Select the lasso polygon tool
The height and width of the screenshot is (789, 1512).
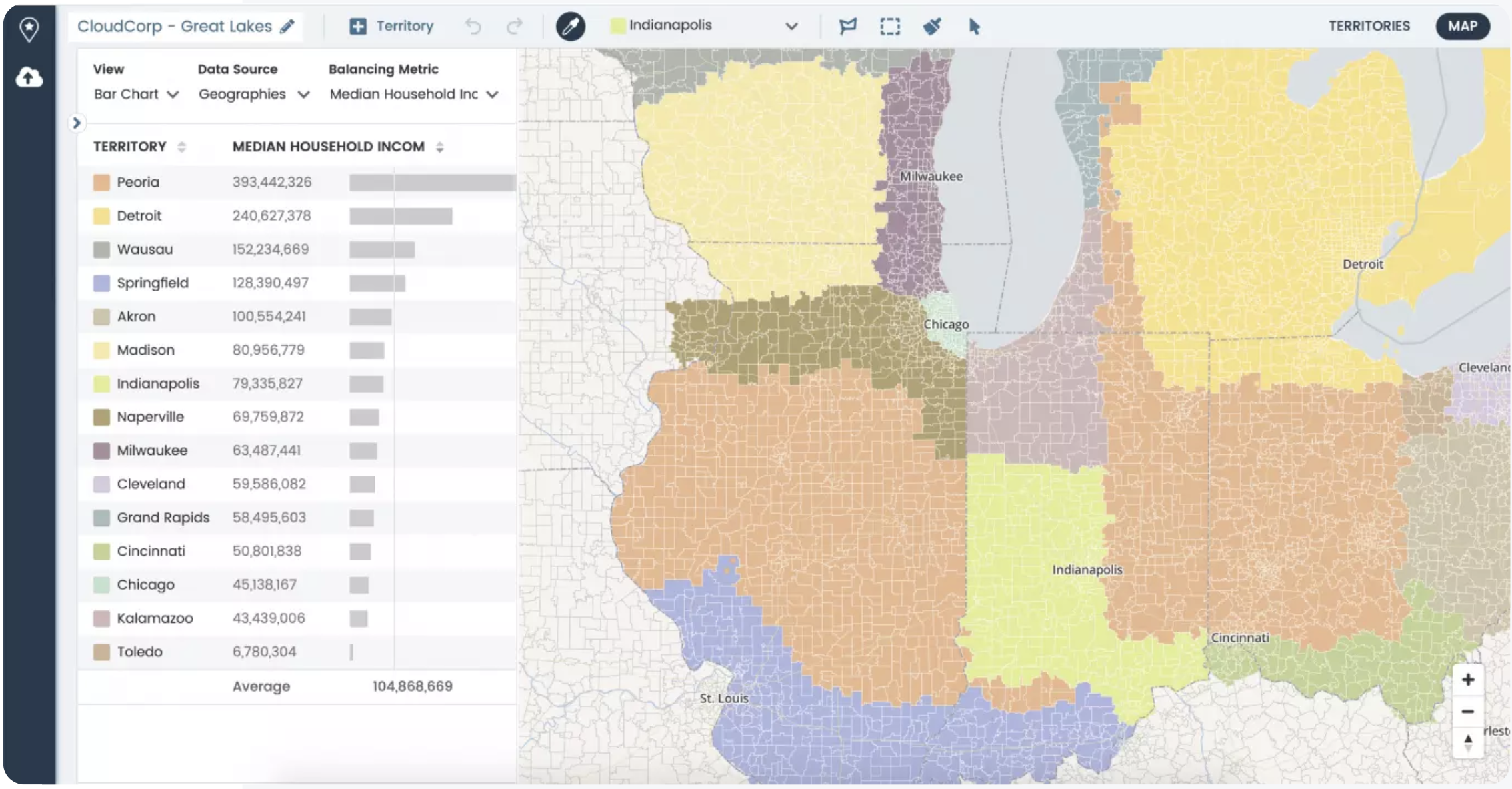pyautogui.click(x=847, y=27)
